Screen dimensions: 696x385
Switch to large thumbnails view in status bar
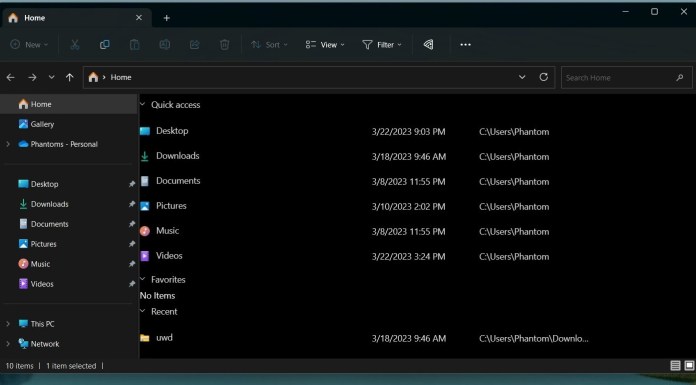pyautogui.click(x=689, y=365)
